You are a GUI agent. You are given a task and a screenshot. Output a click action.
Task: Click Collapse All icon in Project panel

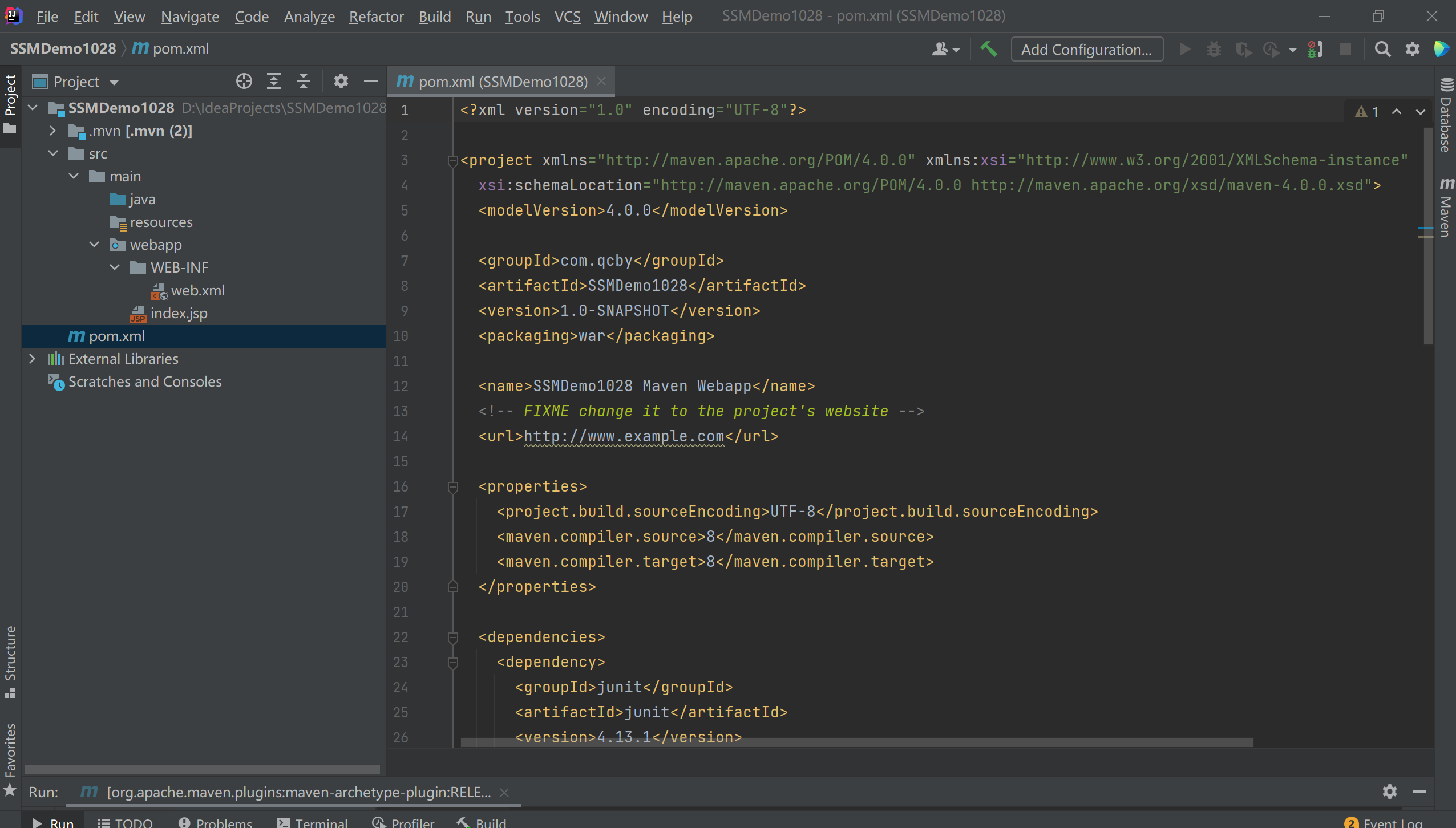click(x=304, y=82)
